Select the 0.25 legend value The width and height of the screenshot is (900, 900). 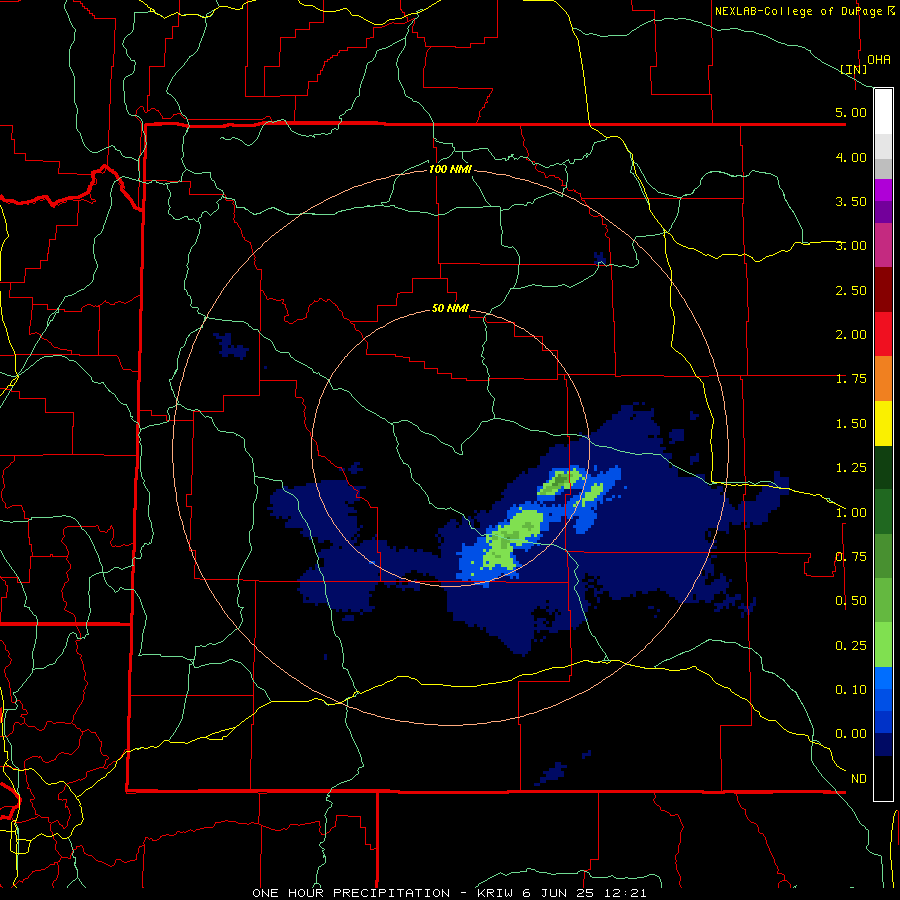[x=851, y=646]
